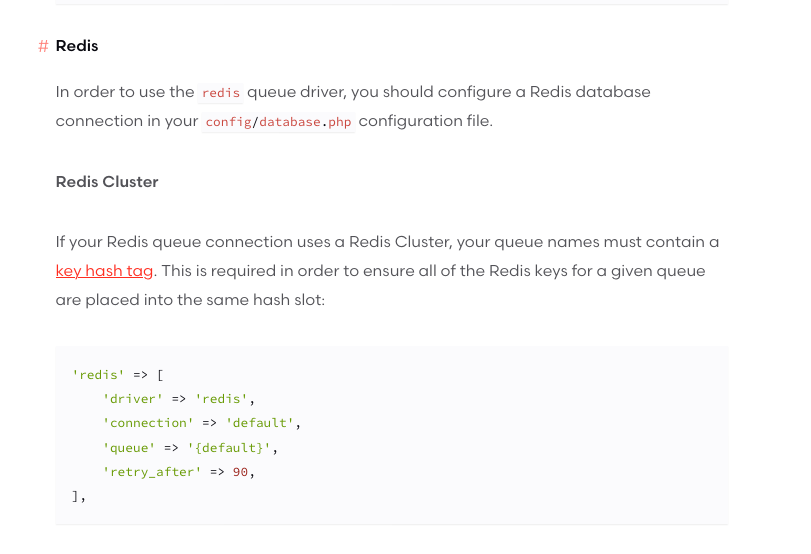Click the 'connection' key in code block
This screenshot has width=811, height=554.
[148, 423]
